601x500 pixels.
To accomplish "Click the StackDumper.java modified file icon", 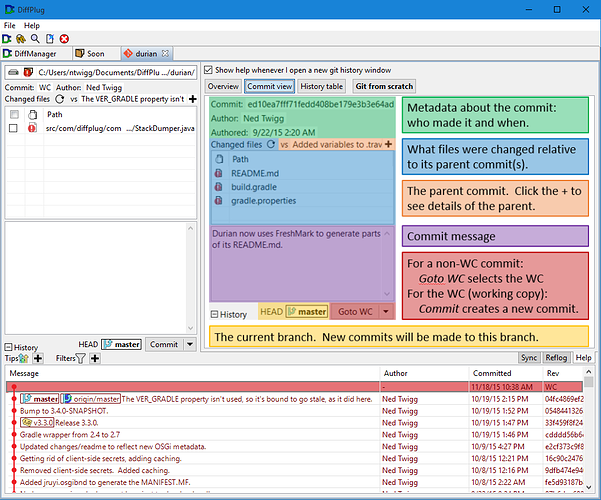I will [x=32, y=128].
